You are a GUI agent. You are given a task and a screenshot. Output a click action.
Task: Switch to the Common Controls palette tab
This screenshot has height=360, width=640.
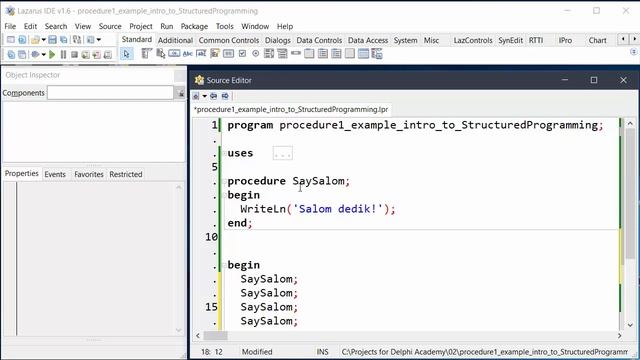[229, 40]
